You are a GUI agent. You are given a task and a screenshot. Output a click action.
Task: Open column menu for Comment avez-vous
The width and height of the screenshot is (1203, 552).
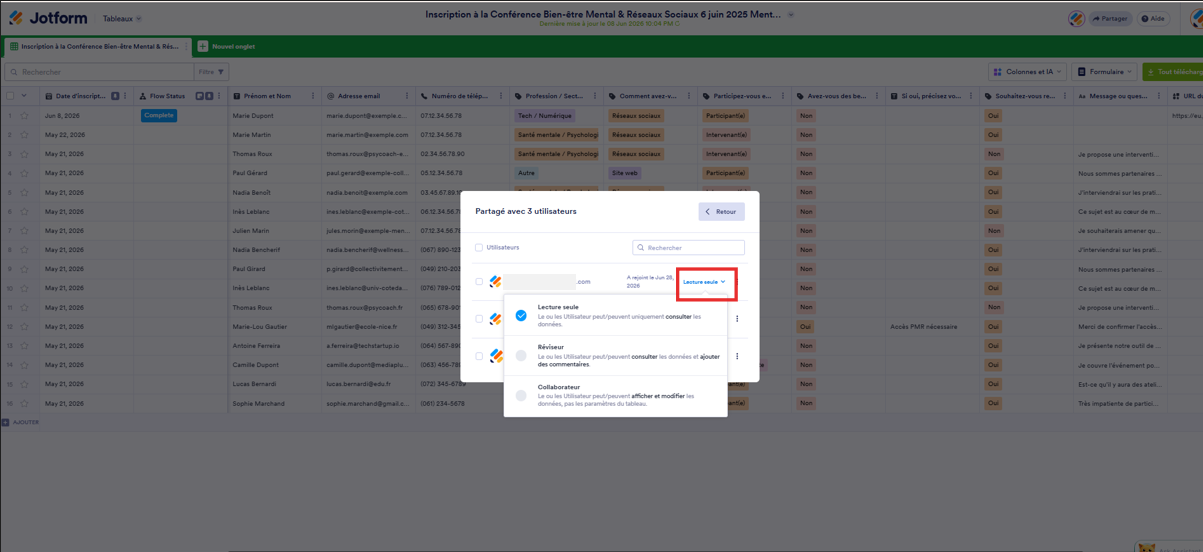(689, 96)
